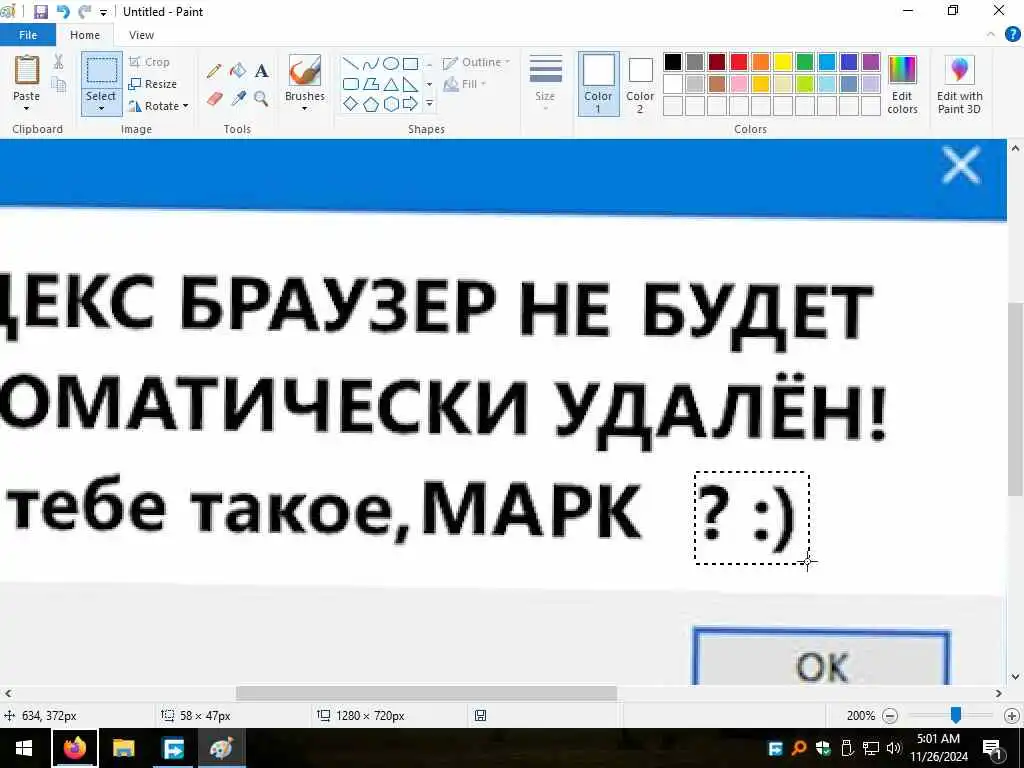Screen dimensions: 1024x768
Task: Expand the Paste dropdown arrow
Action: (x=27, y=108)
